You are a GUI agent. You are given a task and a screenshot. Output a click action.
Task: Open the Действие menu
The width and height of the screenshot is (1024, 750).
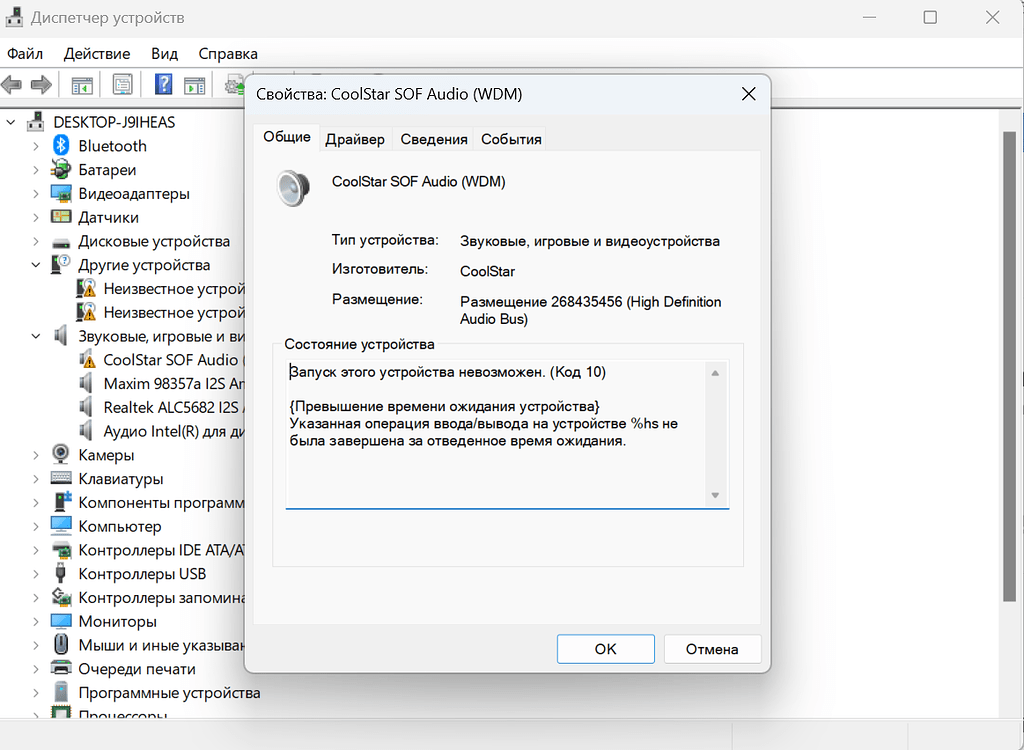(x=97, y=53)
